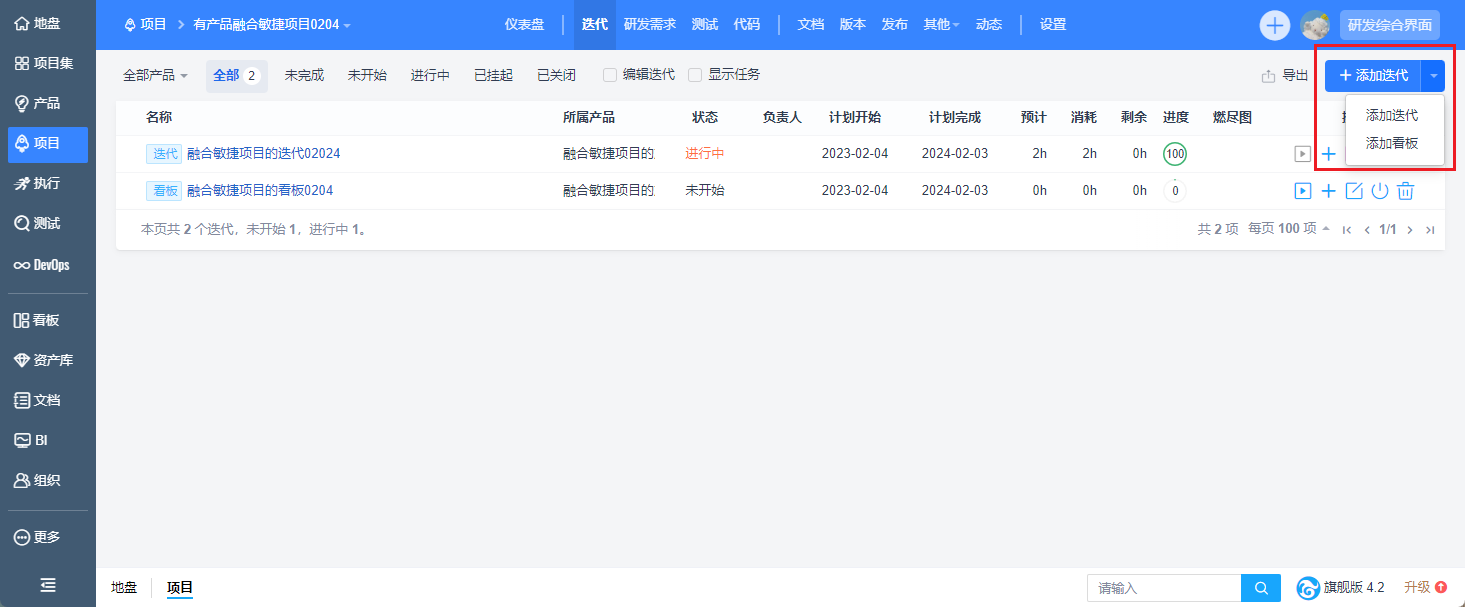Image resolution: width=1465 pixels, height=607 pixels.
Task: Open the 融合敏捷项目的迭代02024 link
Action: [x=264, y=154]
